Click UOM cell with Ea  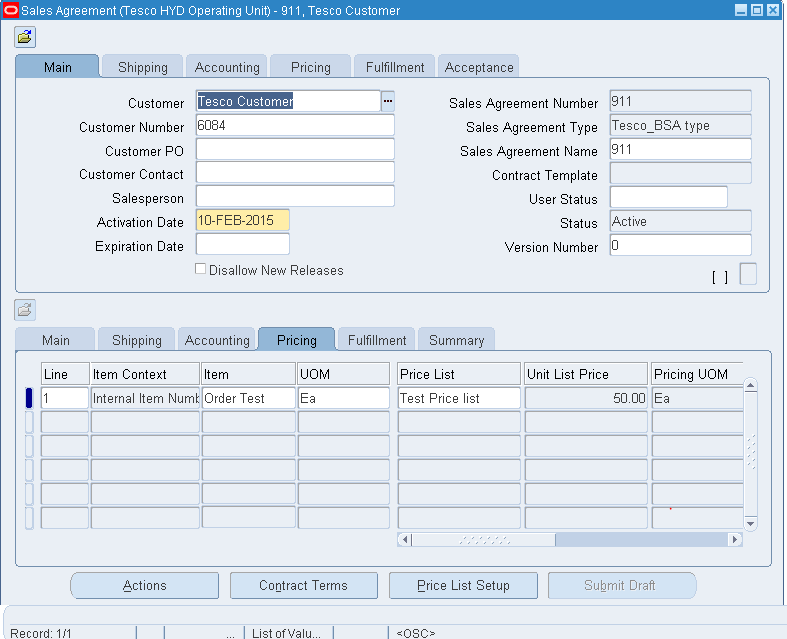pos(344,398)
